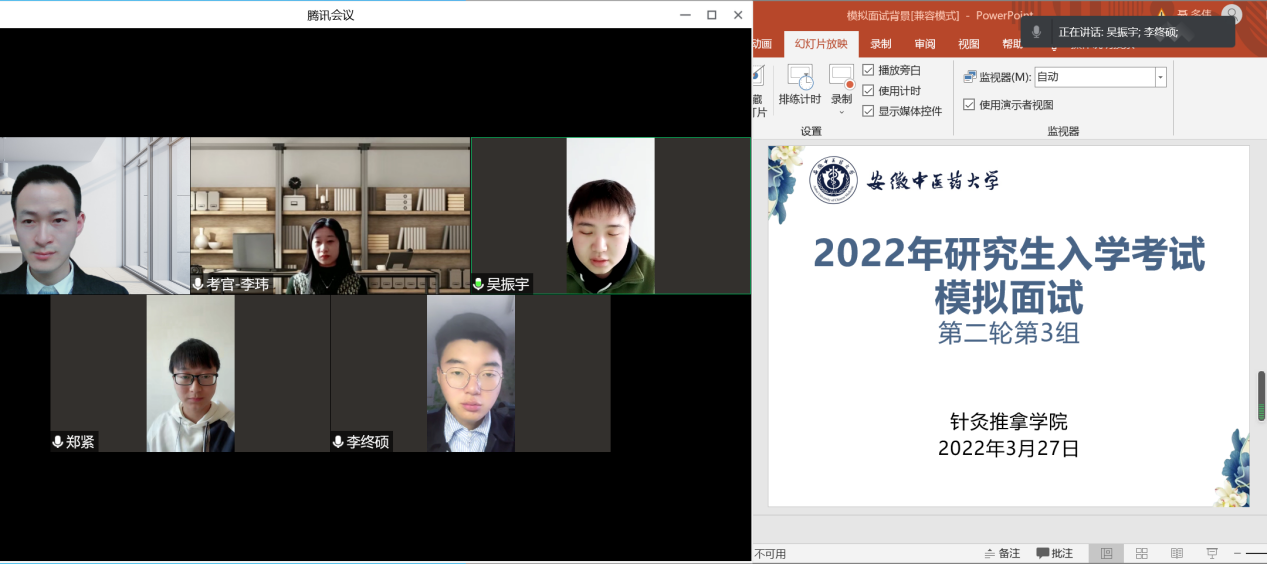Open the 监视器 monitor dropdown
The image size is (1267, 564).
pyautogui.click(x=1160, y=77)
